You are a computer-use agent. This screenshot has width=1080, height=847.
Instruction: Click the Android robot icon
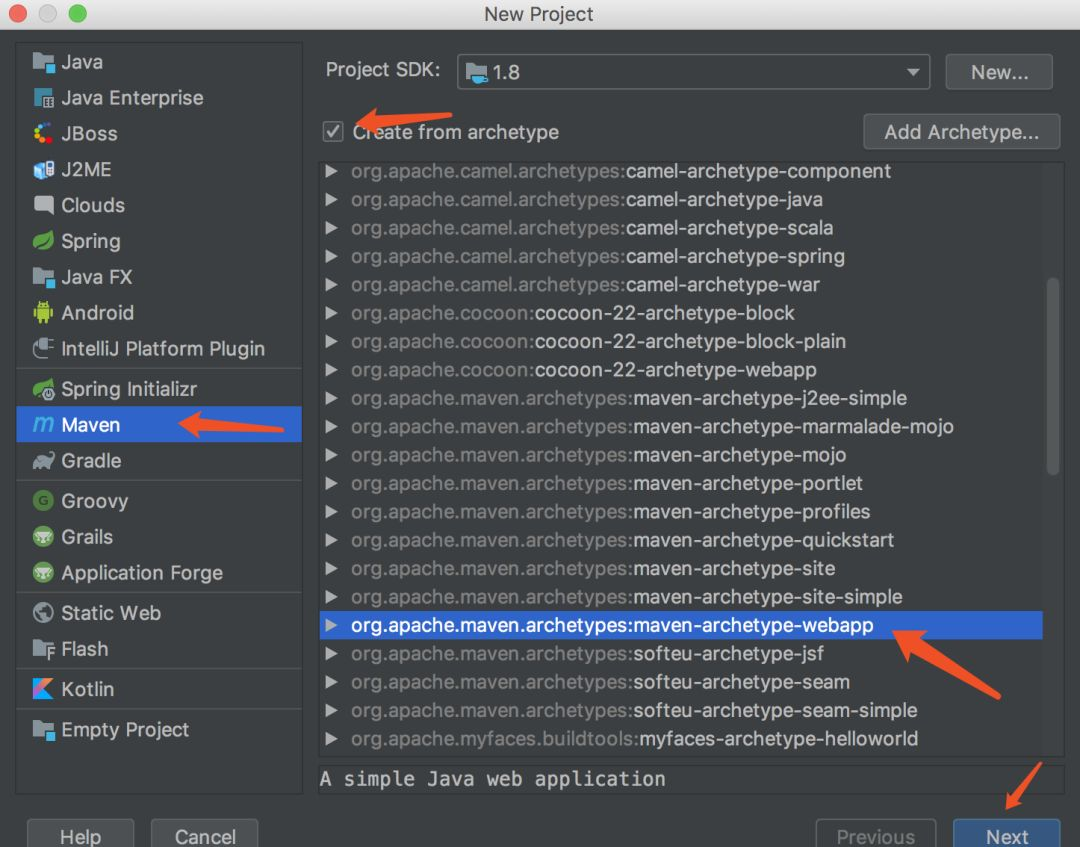pyautogui.click(x=43, y=313)
